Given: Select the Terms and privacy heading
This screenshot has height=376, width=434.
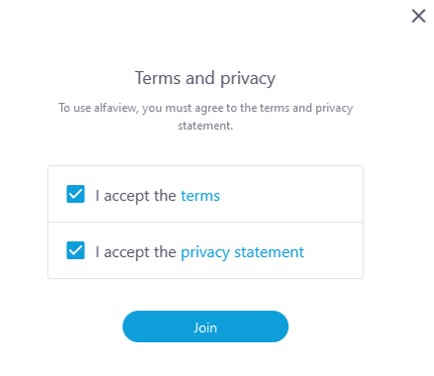Looking at the screenshot, I should (205, 79).
